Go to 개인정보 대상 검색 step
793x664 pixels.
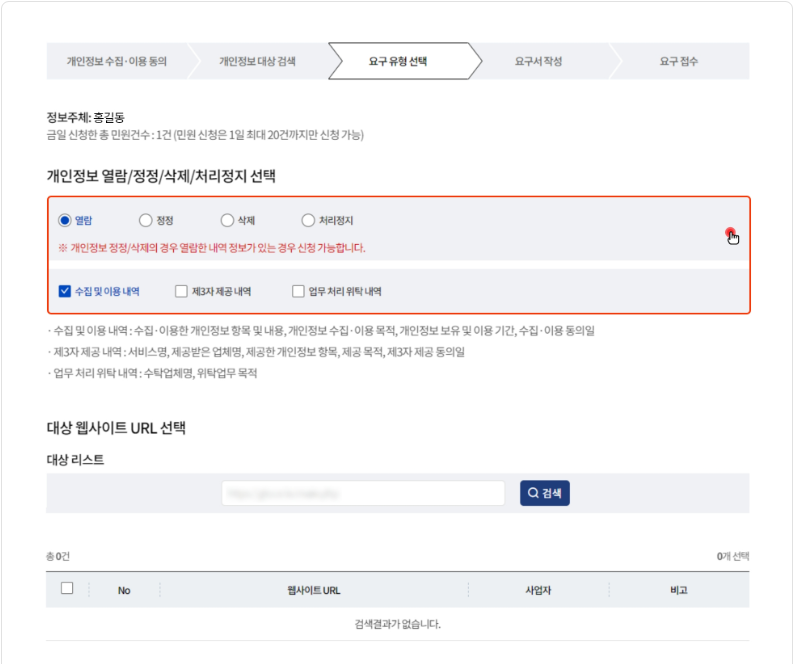pyautogui.click(x=257, y=61)
